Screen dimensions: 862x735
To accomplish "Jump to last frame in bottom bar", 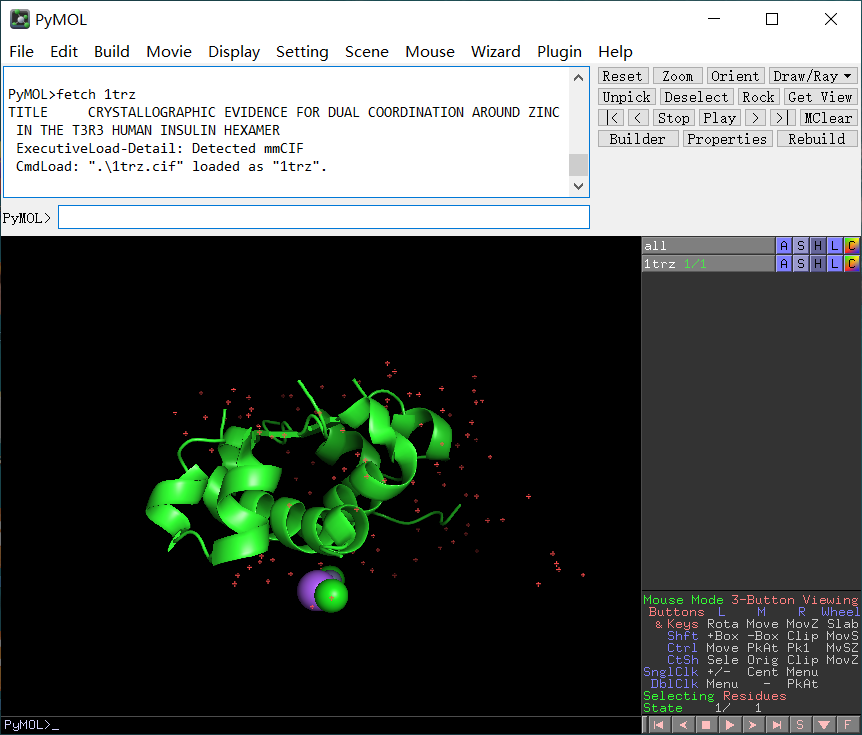I will [777, 725].
